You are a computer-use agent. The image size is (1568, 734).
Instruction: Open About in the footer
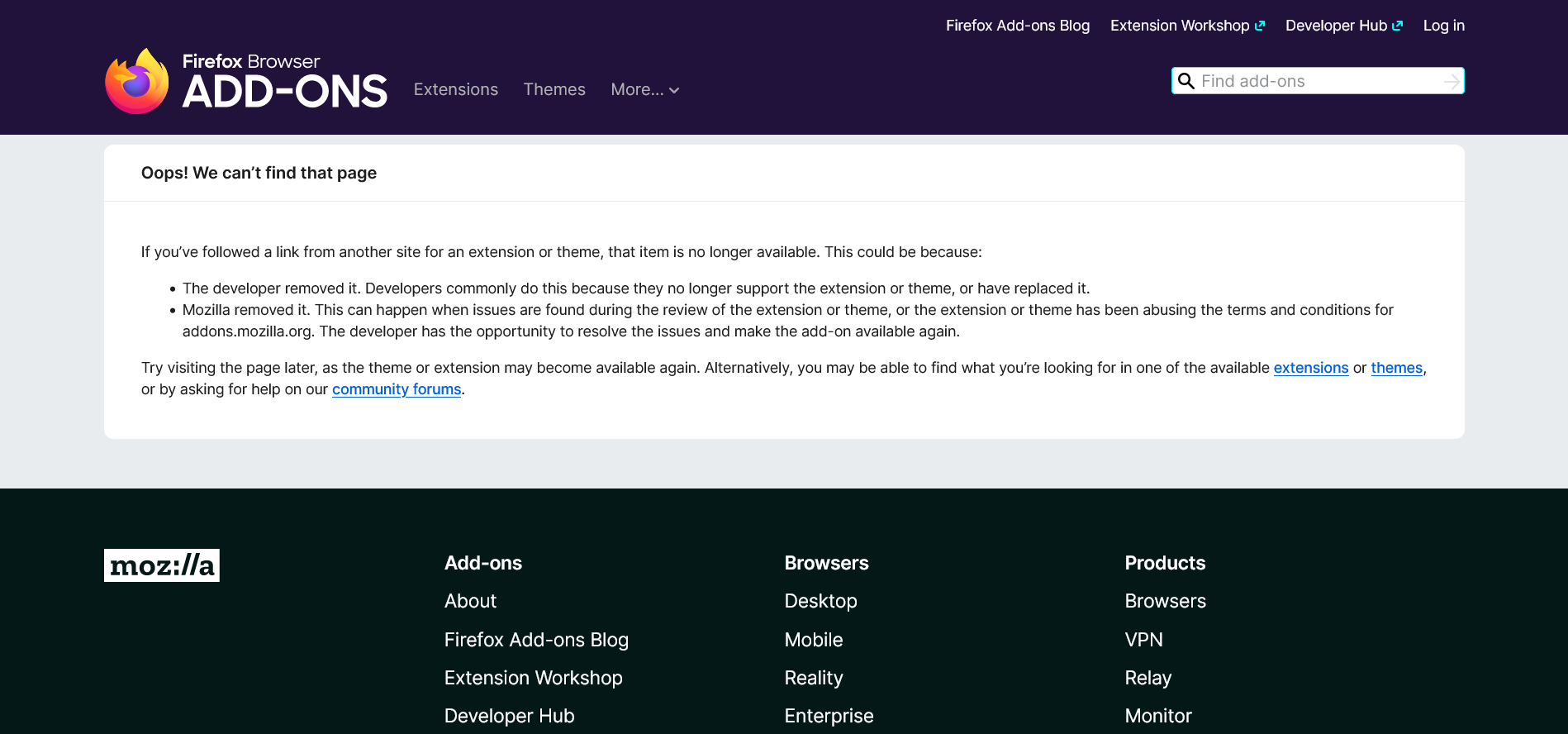[471, 601]
